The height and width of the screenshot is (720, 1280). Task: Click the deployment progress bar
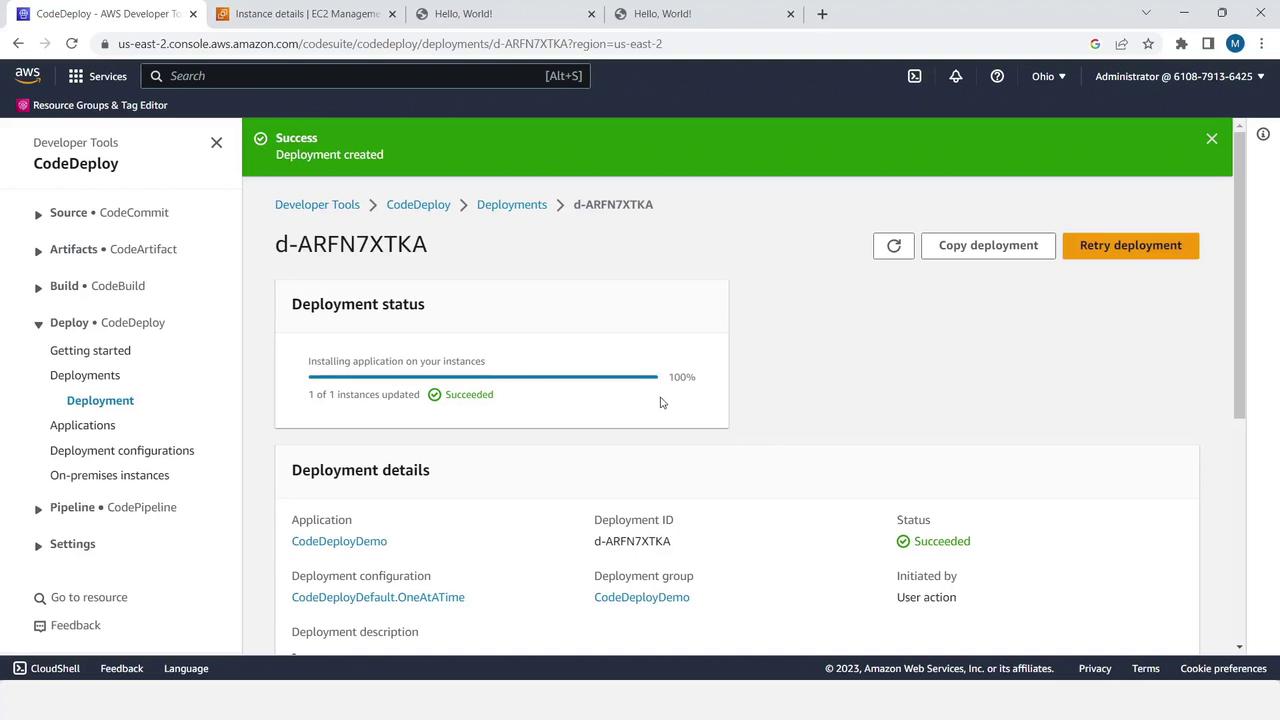click(x=483, y=377)
